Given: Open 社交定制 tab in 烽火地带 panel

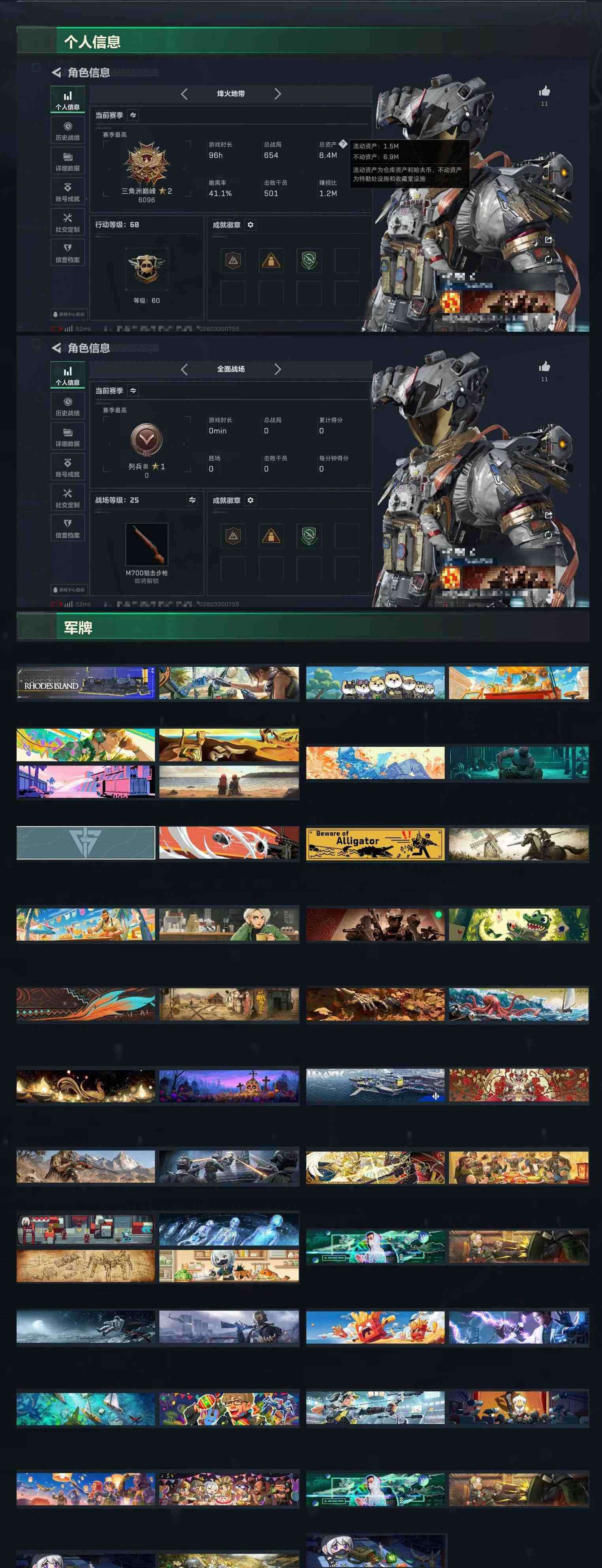Looking at the screenshot, I should pyautogui.click(x=68, y=222).
